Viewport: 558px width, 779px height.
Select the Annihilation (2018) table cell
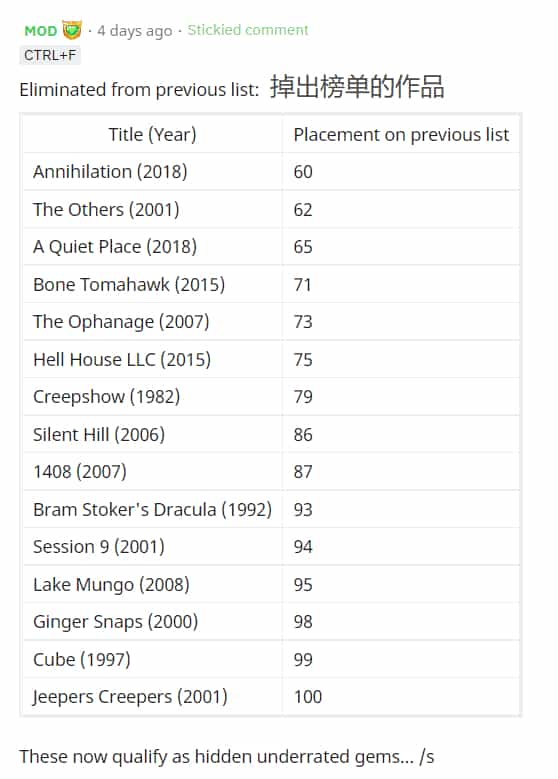click(x=153, y=172)
